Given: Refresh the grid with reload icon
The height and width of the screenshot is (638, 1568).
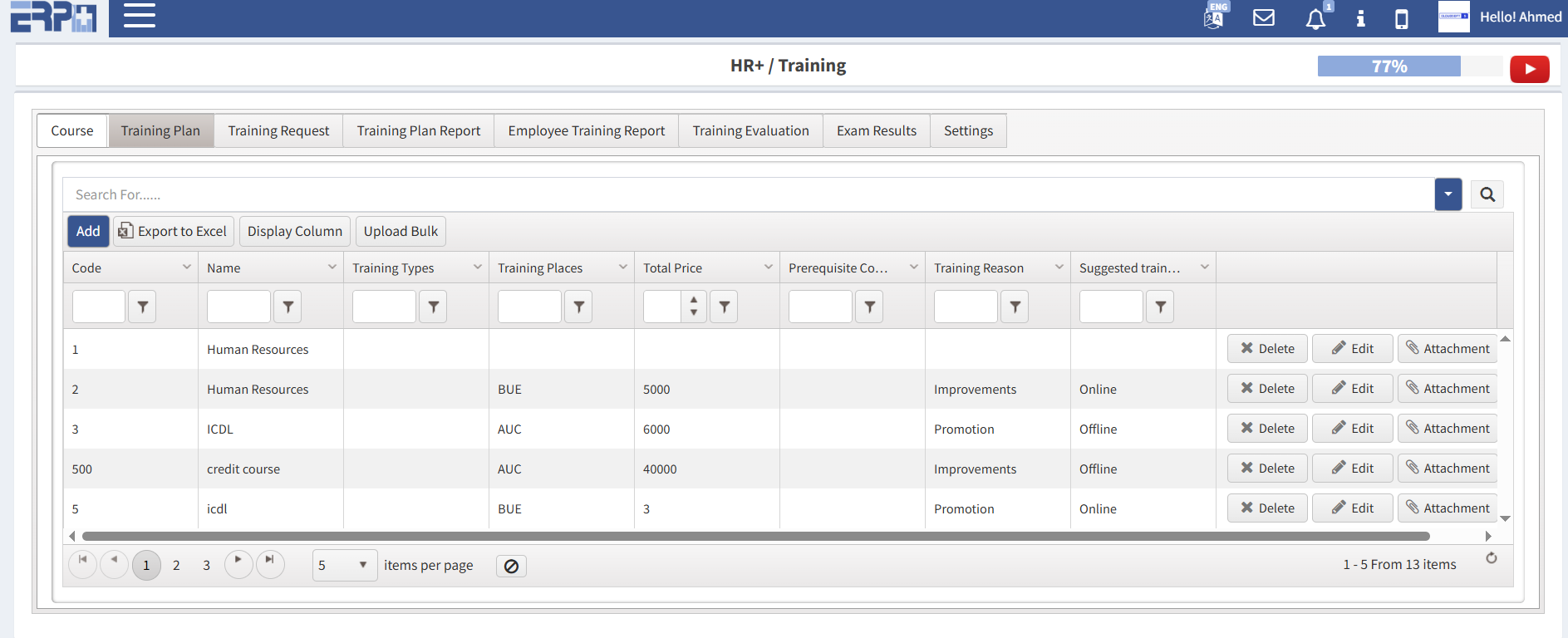Looking at the screenshot, I should click(x=1491, y=558).
